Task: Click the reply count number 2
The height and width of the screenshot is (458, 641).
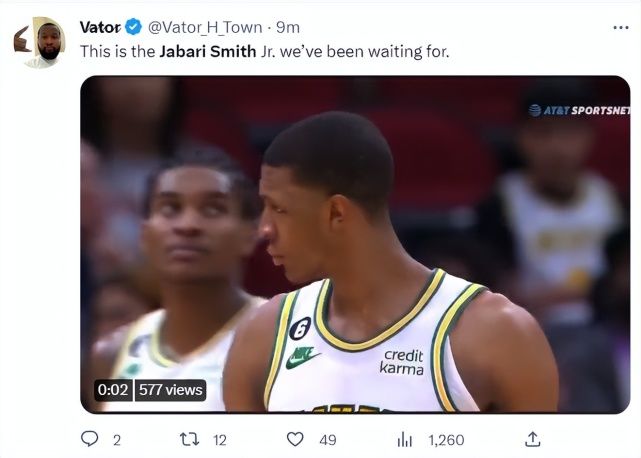Action: click(x=117, y=439)
